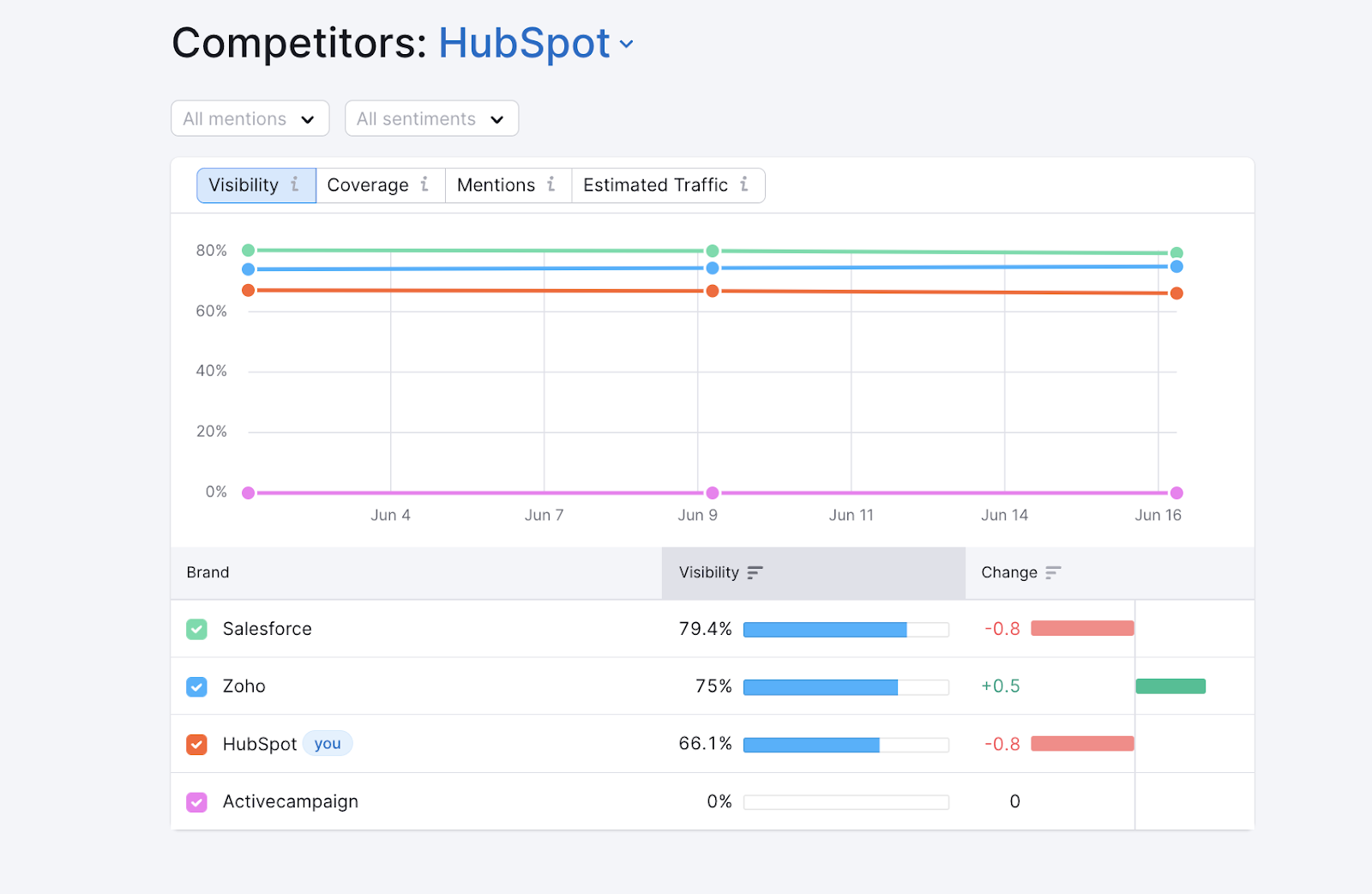Open the All mentions dropdown
Screen dimensions: 1372x894
(250, 118)
